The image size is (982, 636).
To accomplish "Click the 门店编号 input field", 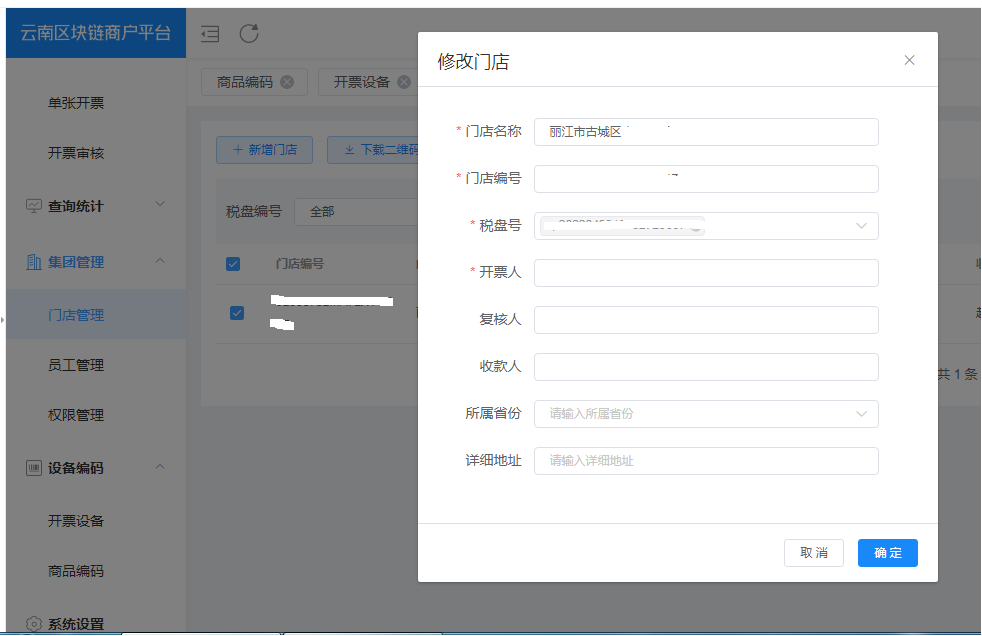I will (706, 179).
